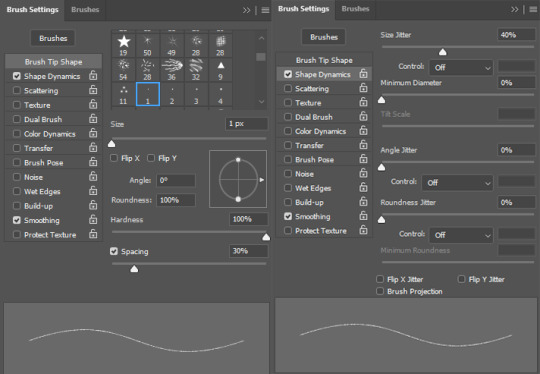Screen dimensions: 540x374
Task: Open the left panel's hamburger menu
Action: coord(265,10)
